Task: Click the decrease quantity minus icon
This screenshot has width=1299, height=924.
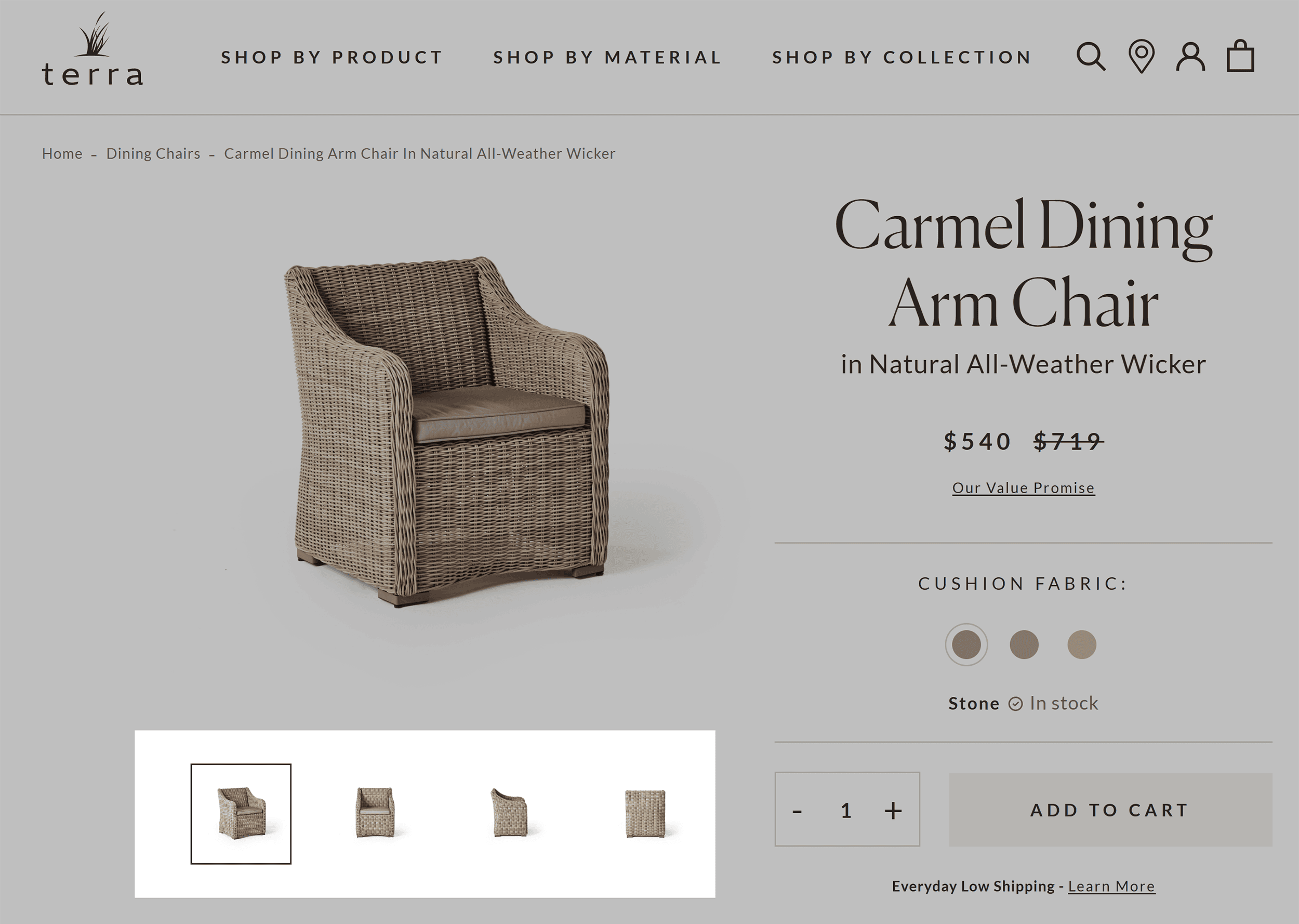Action: click(798, 810)
